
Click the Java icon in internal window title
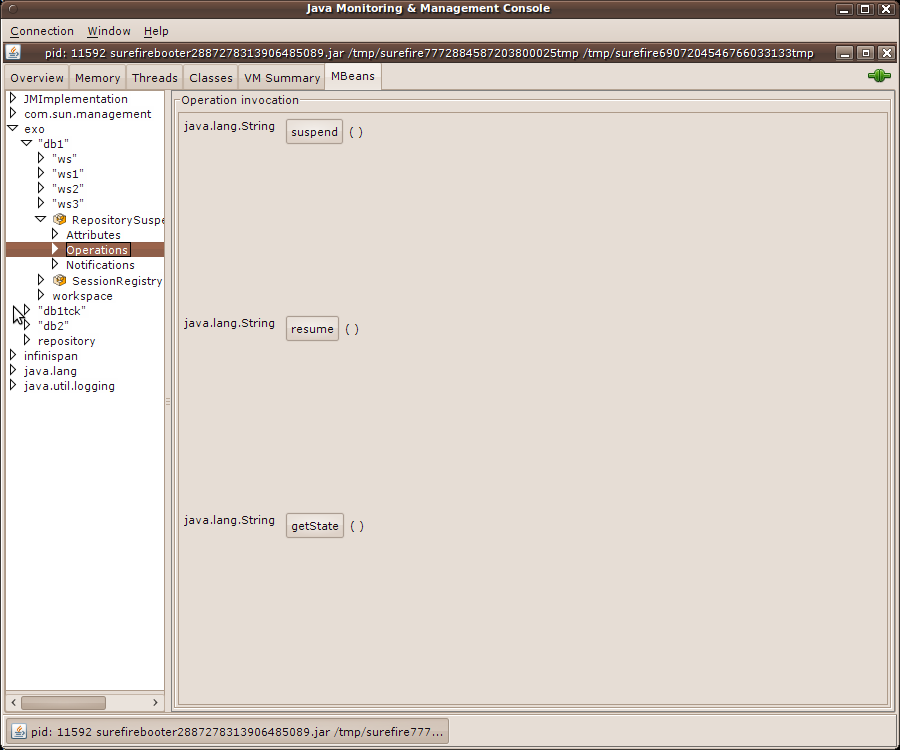[14, 52]
